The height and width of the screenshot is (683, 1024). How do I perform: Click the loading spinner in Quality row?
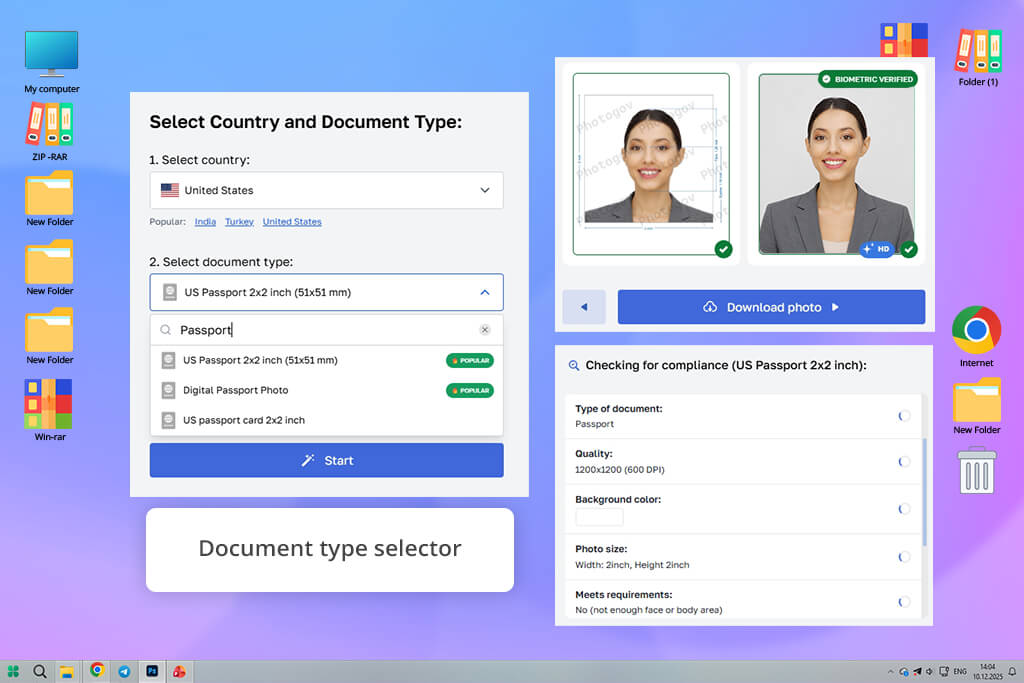(x=904, y=462)
